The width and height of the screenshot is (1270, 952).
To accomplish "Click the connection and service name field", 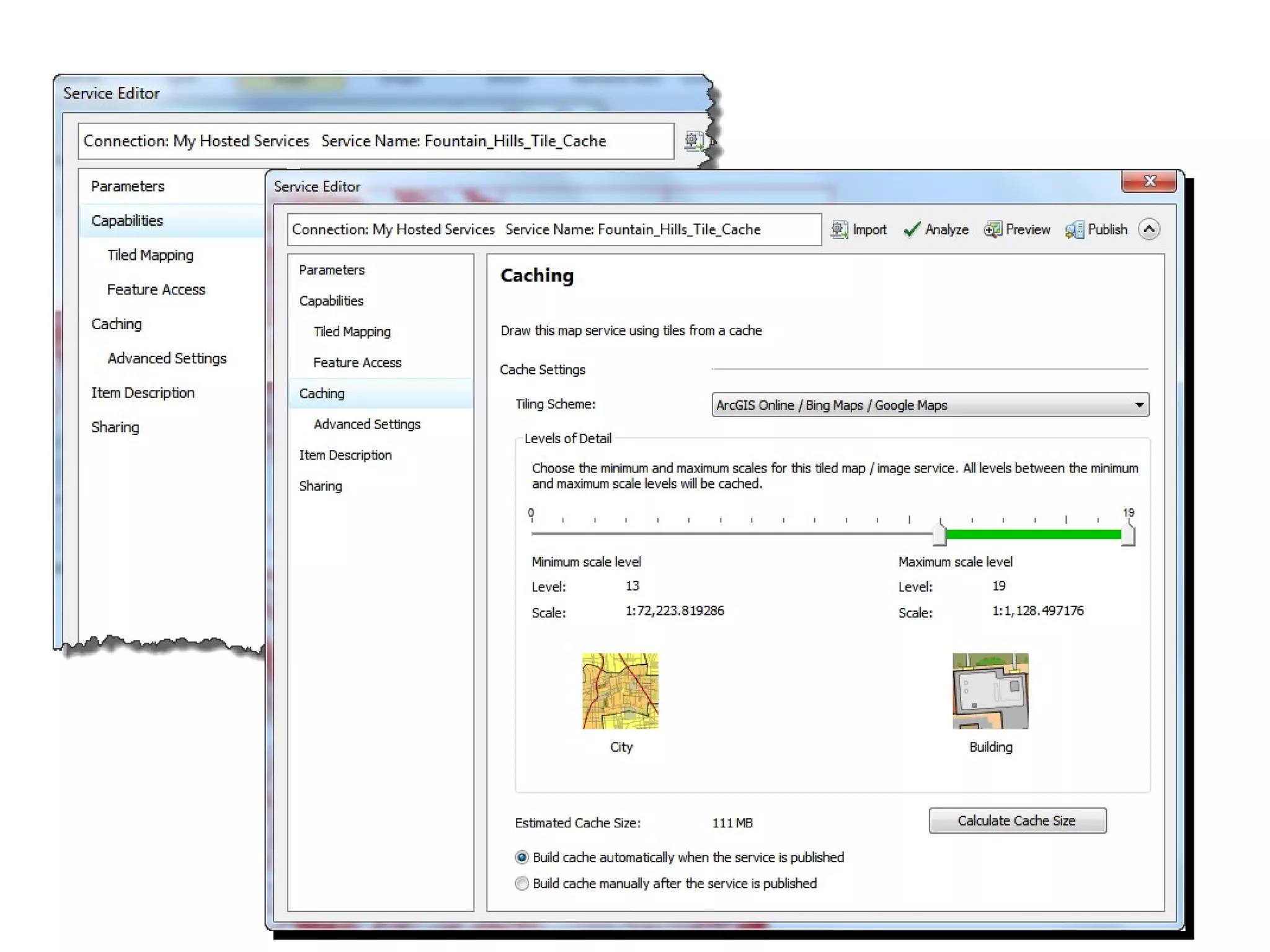I will (x=554, y=229).
